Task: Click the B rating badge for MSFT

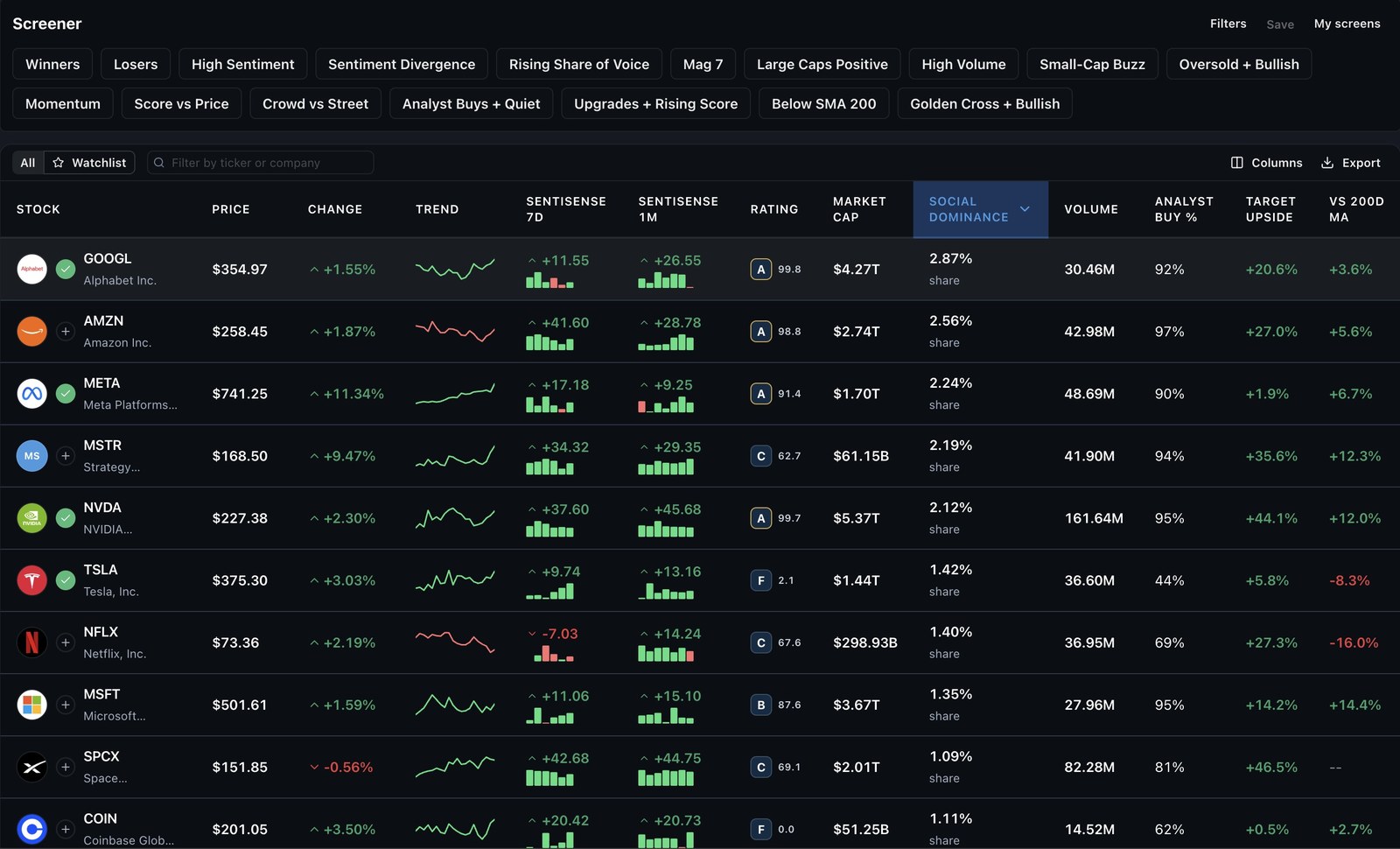Action: tap(760, 704)
